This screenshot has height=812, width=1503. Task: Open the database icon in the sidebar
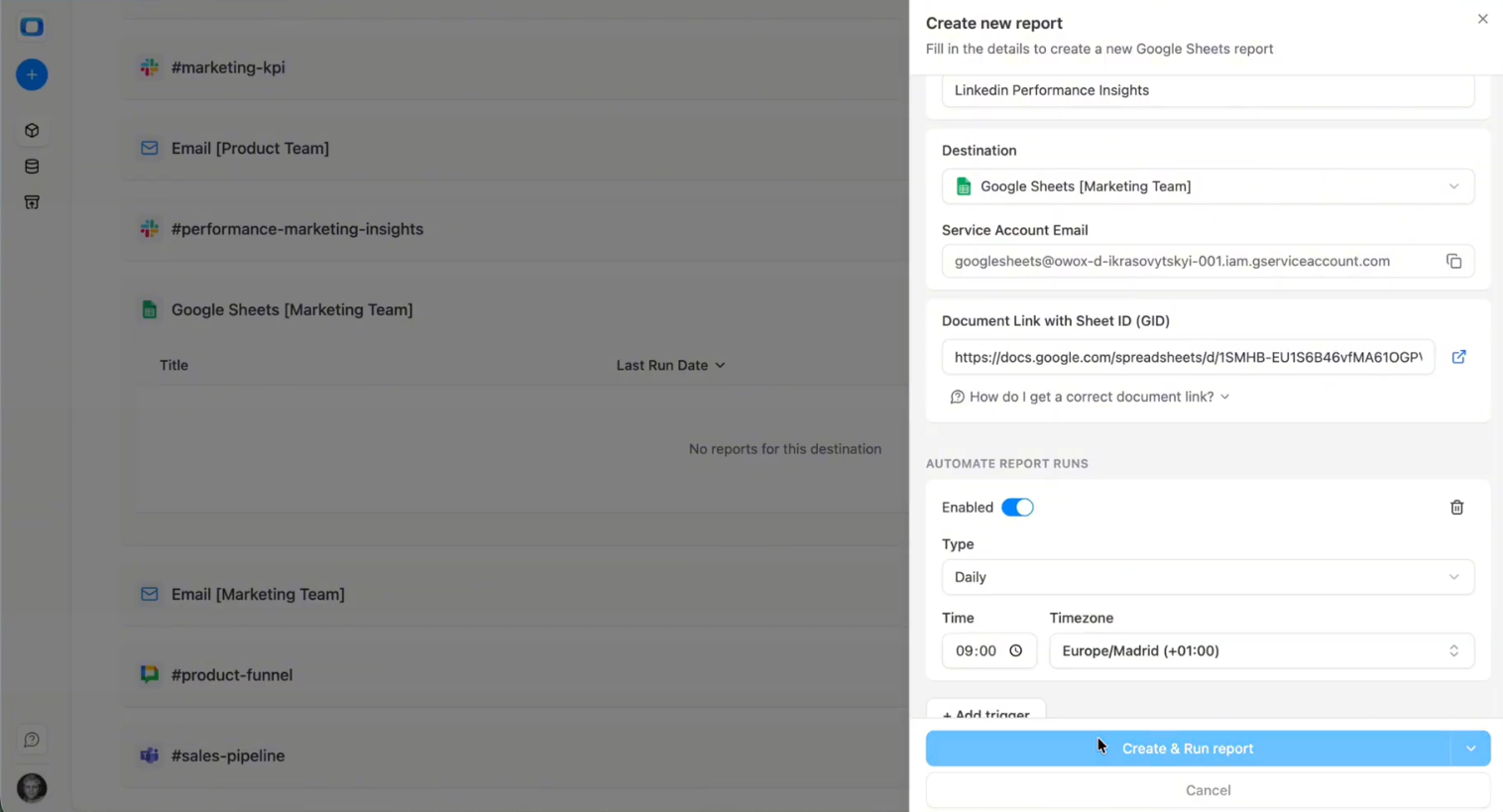31,166
